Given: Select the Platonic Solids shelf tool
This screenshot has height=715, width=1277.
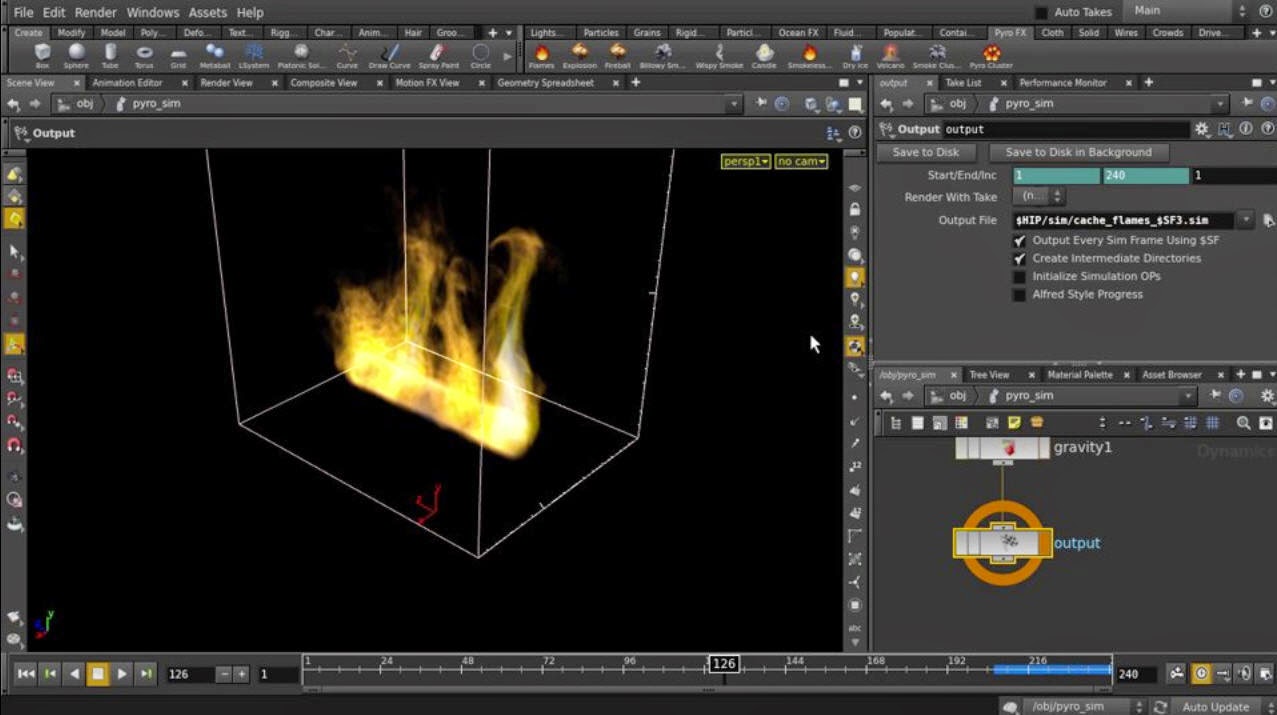Looking at the screenshot, I should 301,55.
